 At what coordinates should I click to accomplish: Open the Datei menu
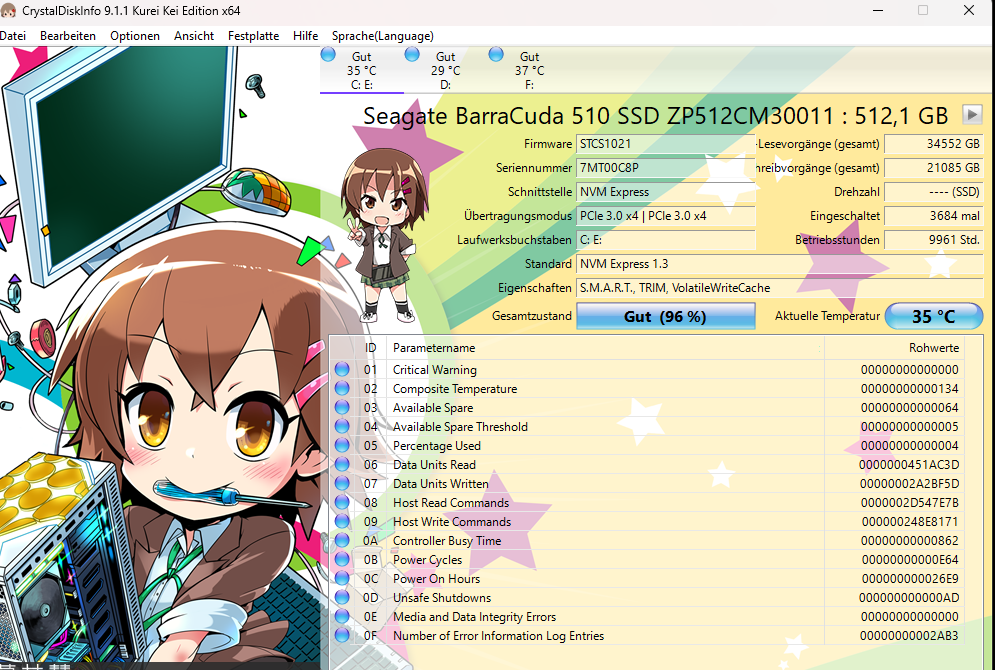[13, 36]
